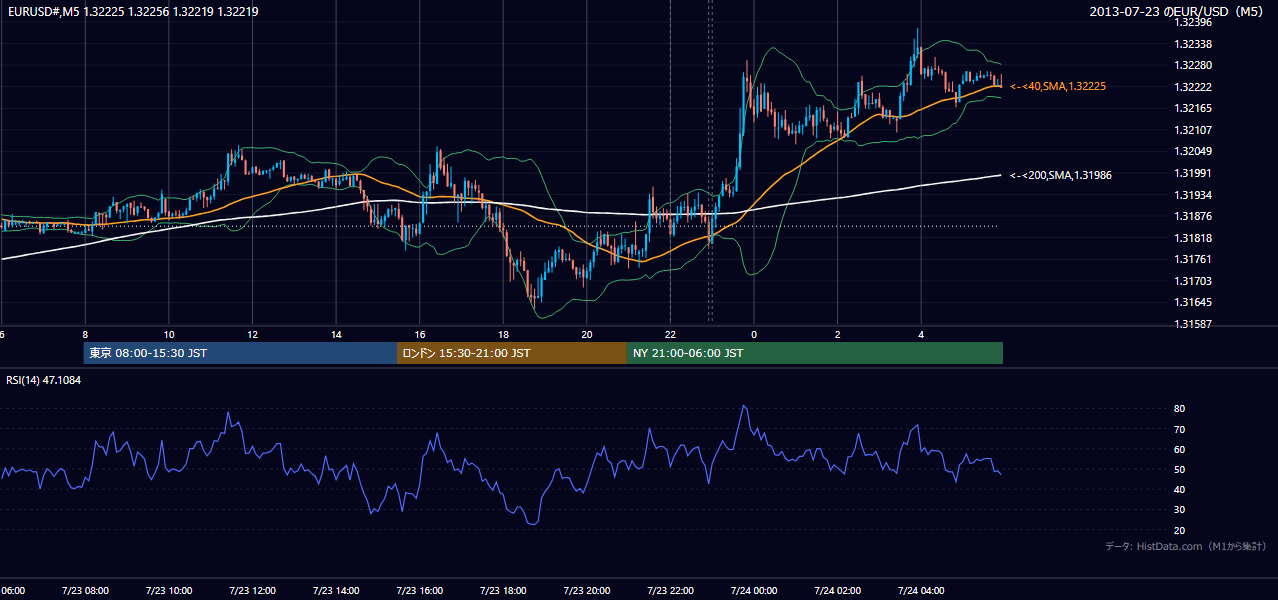Click hour tick 22 under price chart

[670, 334]
